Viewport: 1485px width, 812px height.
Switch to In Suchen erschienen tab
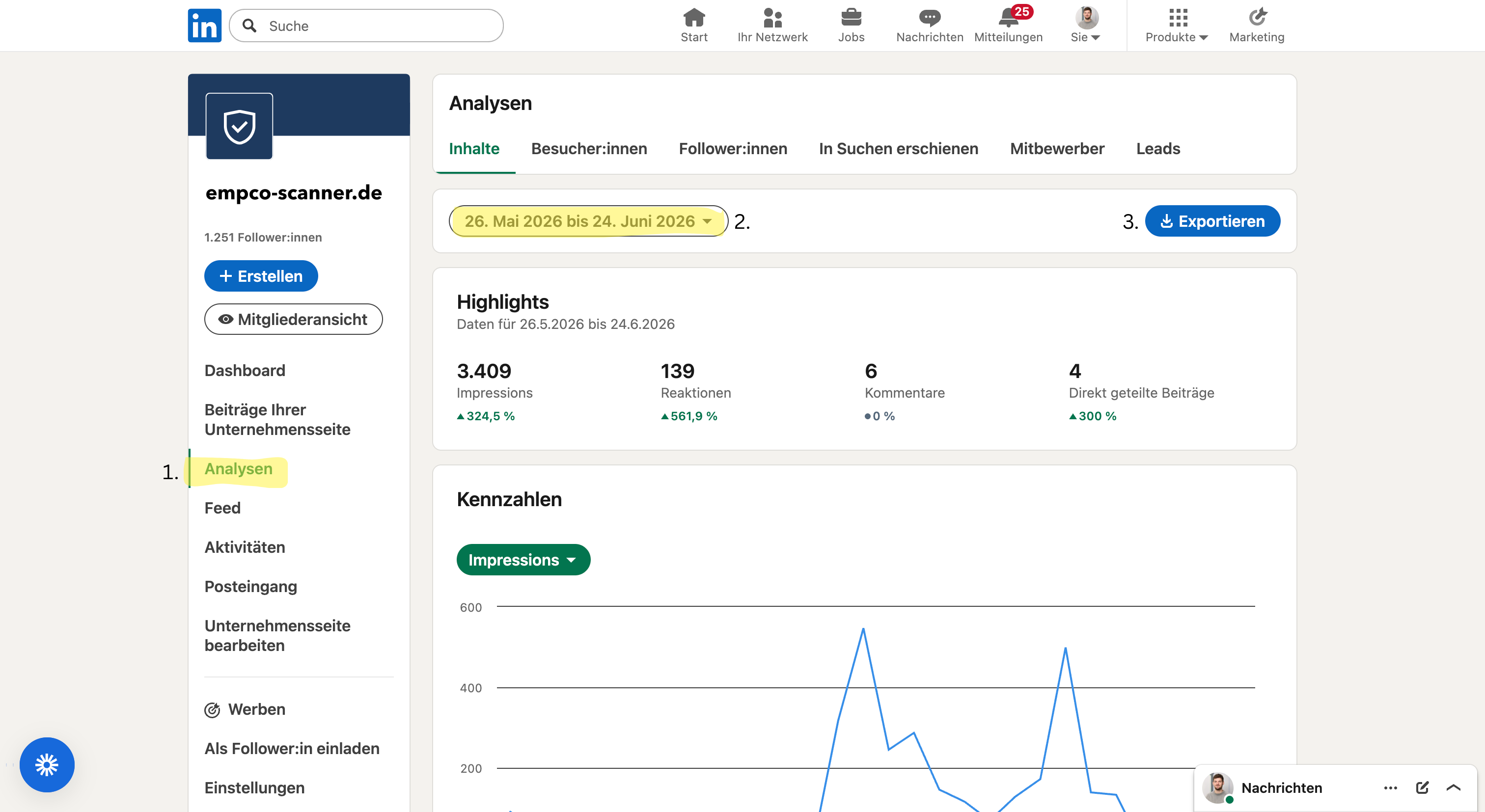tap(898, 149)
